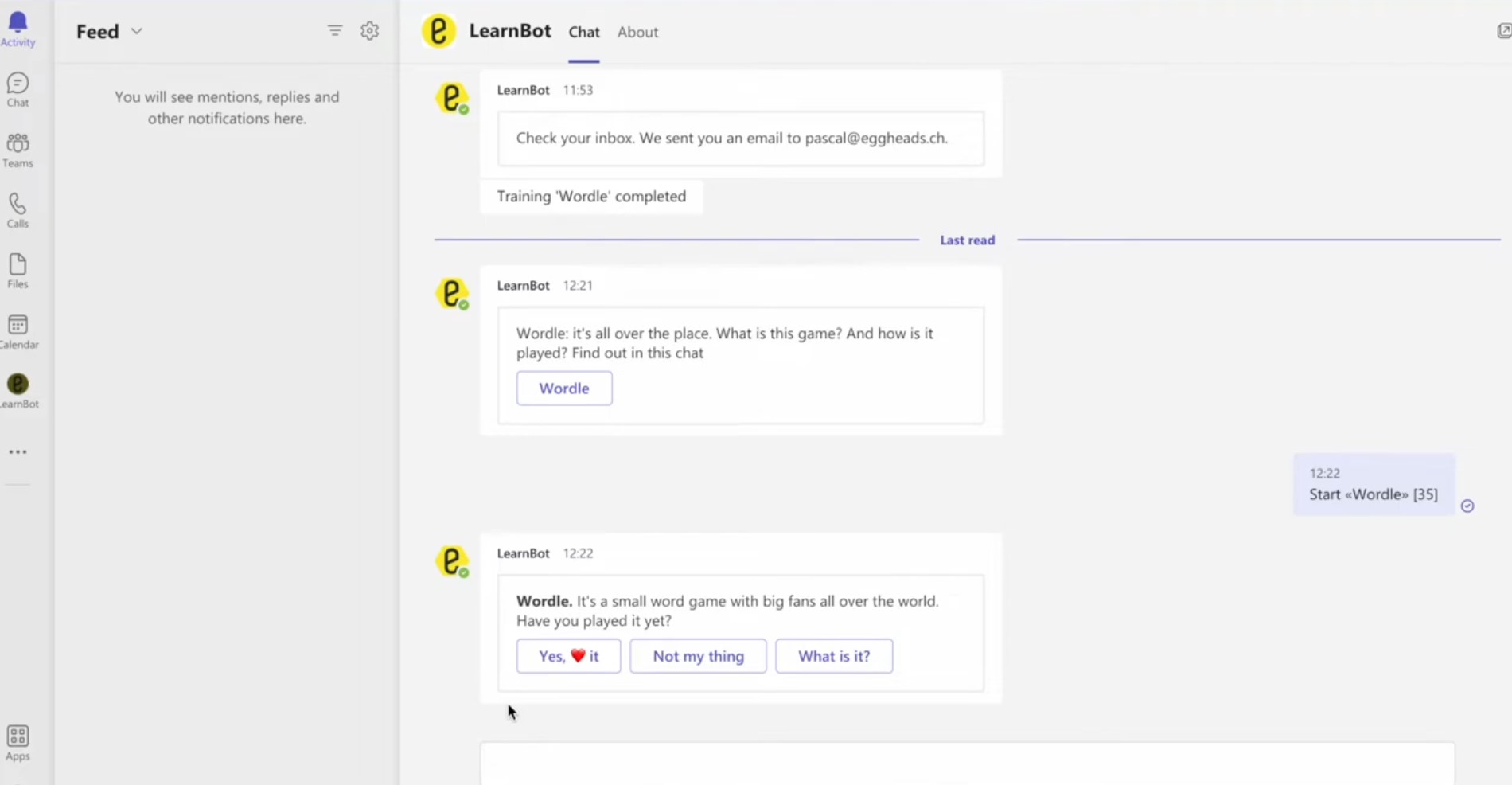Click LearnBot avatar on 12:22 message

tap(452, 561)
